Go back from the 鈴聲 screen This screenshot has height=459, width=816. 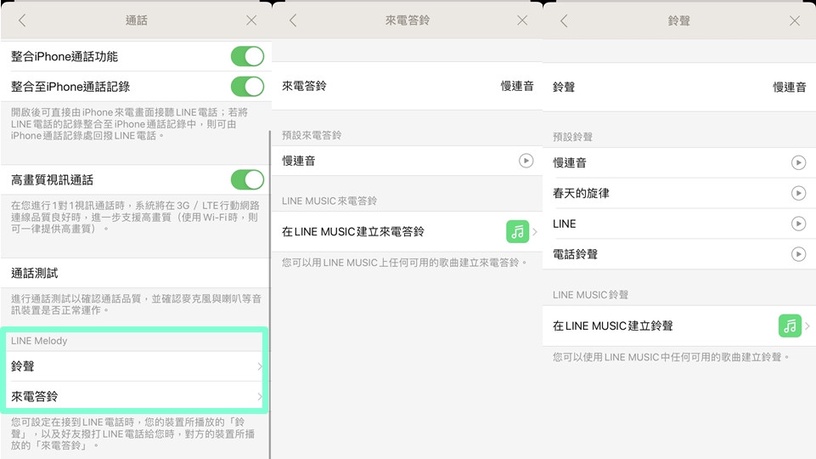(x=564, y=21)
